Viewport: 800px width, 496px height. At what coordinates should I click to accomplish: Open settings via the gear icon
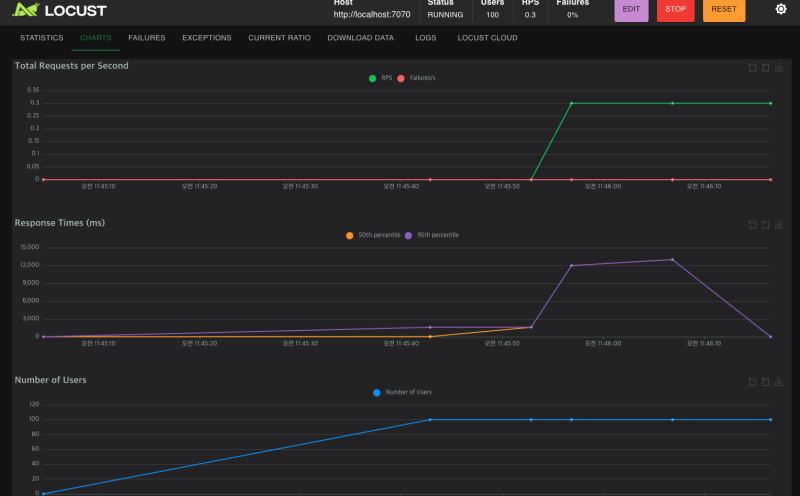(x=781, y=9)
